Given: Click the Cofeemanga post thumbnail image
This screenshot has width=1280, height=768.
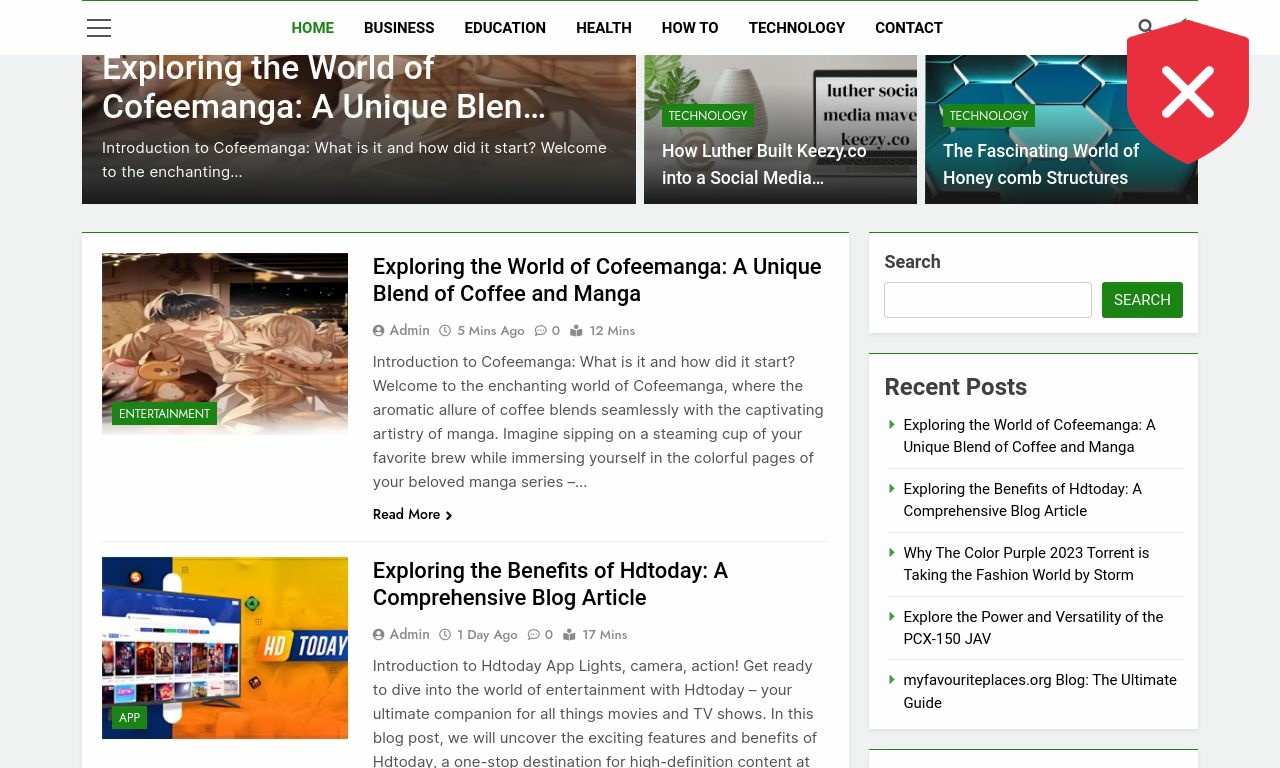Looking at the screenshot, I should coord(225,343).
